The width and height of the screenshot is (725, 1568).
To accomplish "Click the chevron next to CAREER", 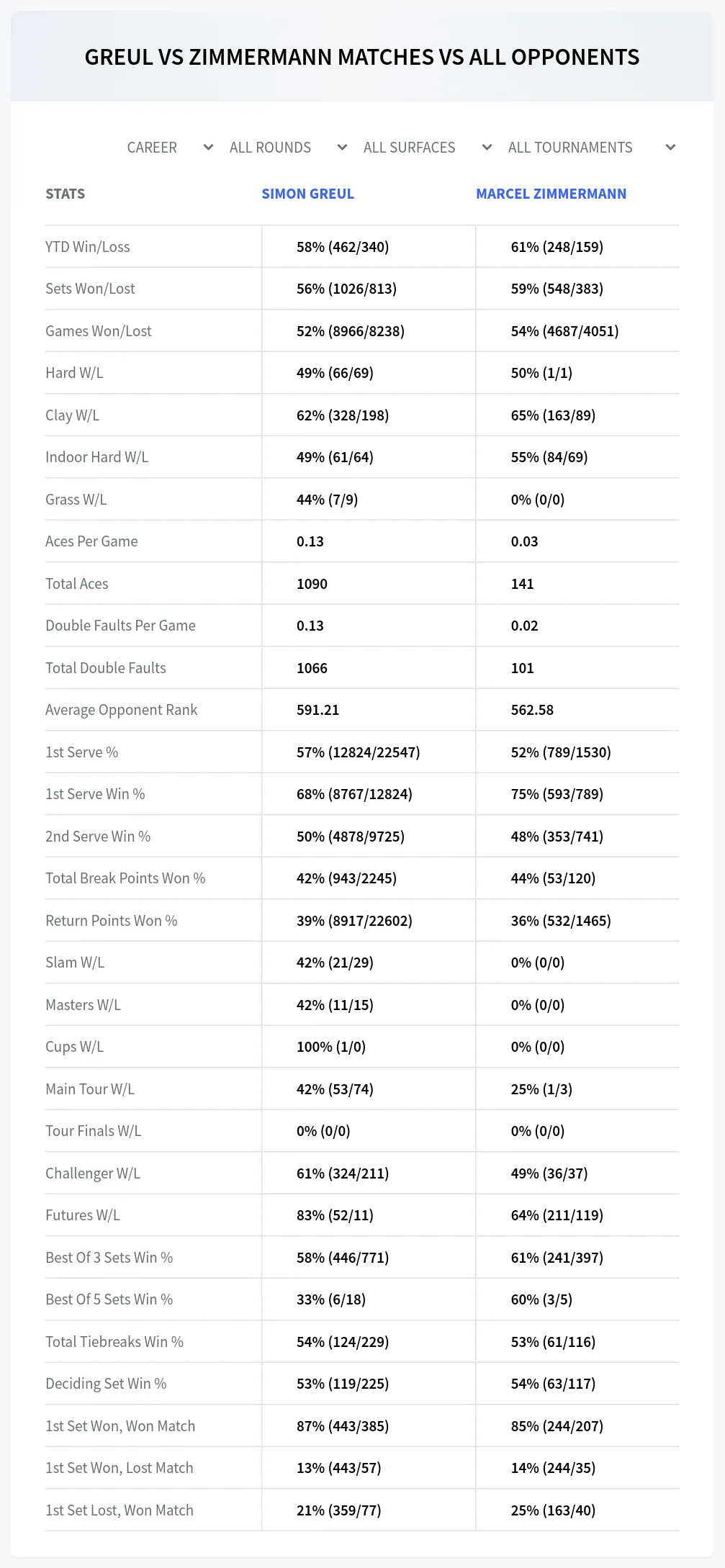I will point(208,148).
